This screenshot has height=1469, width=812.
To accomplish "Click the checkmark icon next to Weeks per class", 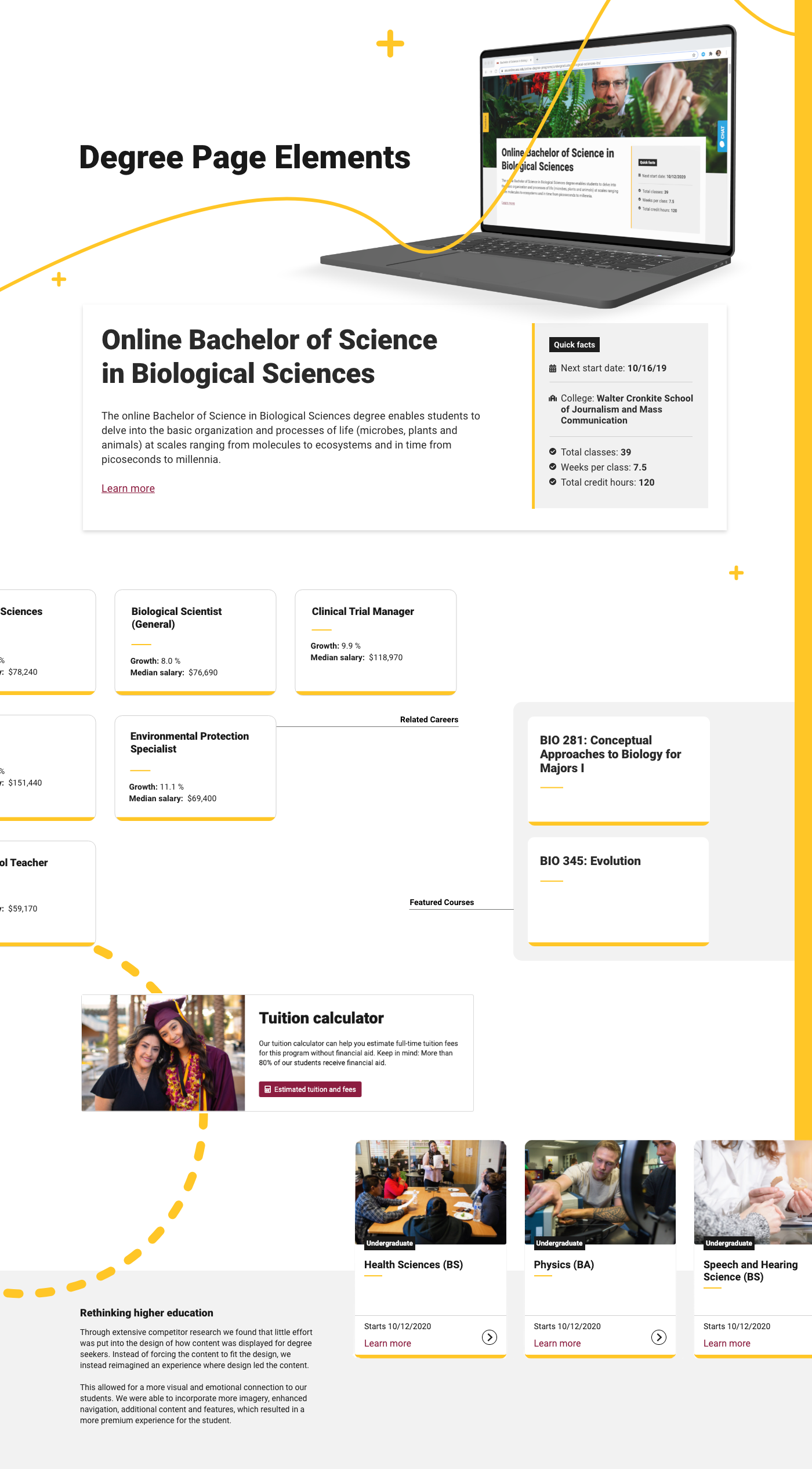I will pos(553,467).
